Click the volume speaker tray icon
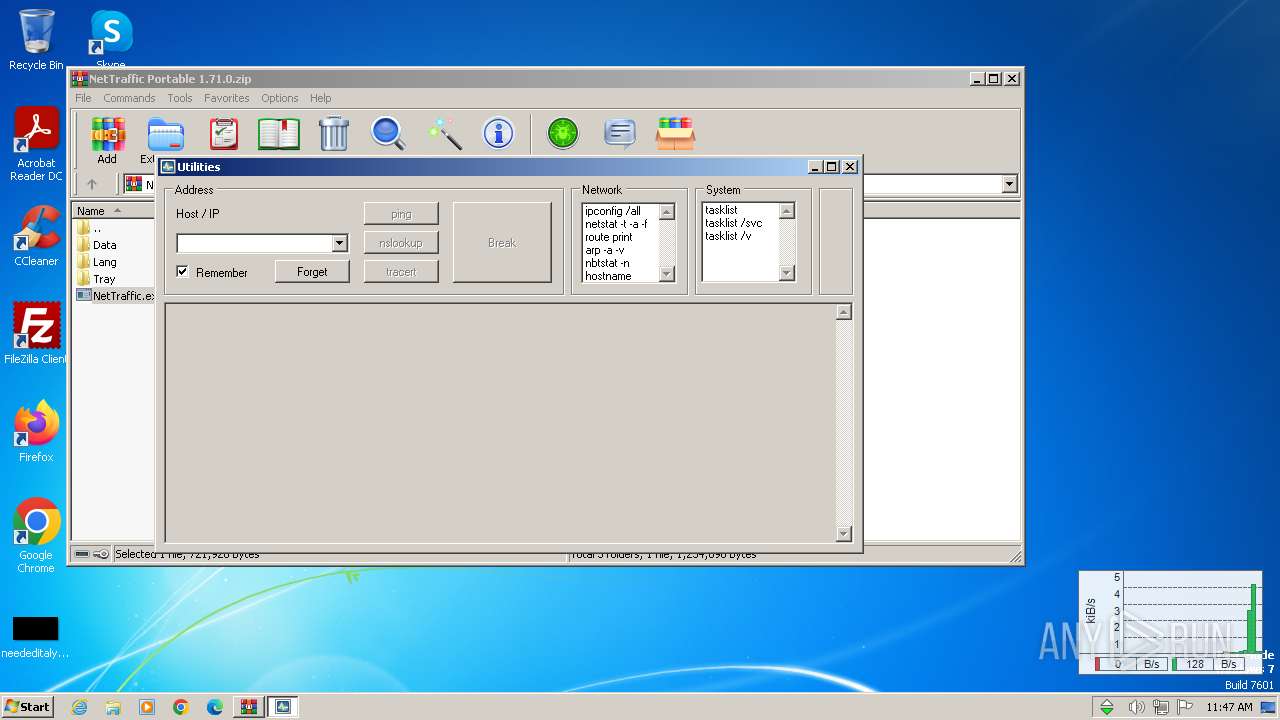Image resolution: width=1280 pixels, height=720 pixels. tap(1136, 707)
